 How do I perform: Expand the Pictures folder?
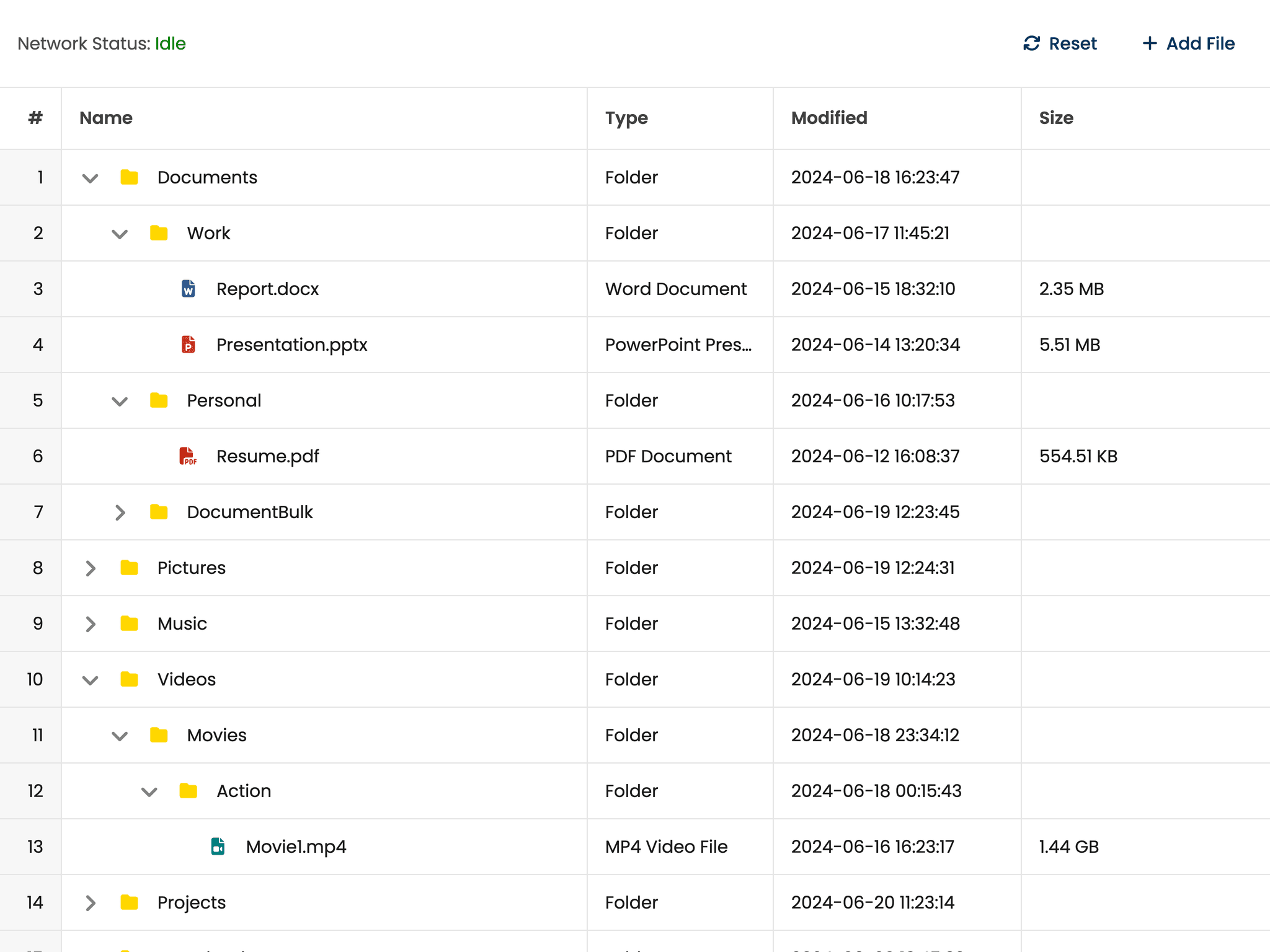[91, 568]
